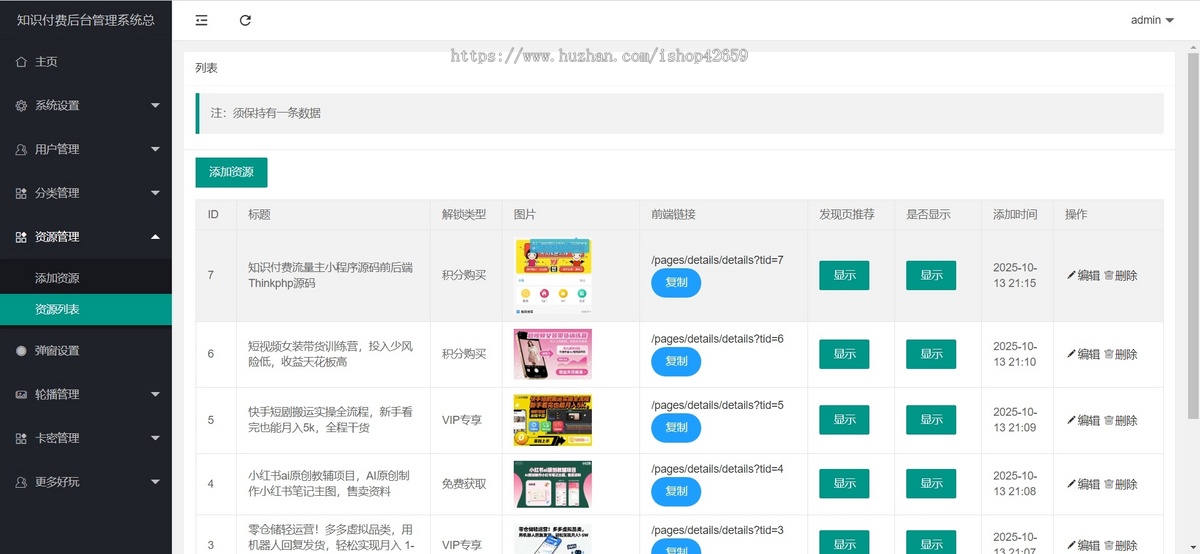
Task: Toggle 发现页推荐 显示 for row 4
Action: coord(844,484)
